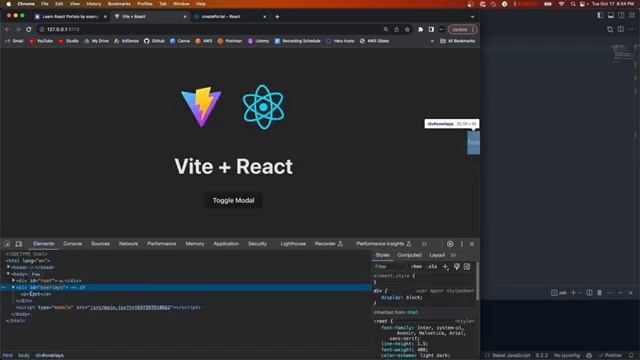Open the Application DevTools tab
The height and width of the screenshot is (360, 640).
[226, 244]
